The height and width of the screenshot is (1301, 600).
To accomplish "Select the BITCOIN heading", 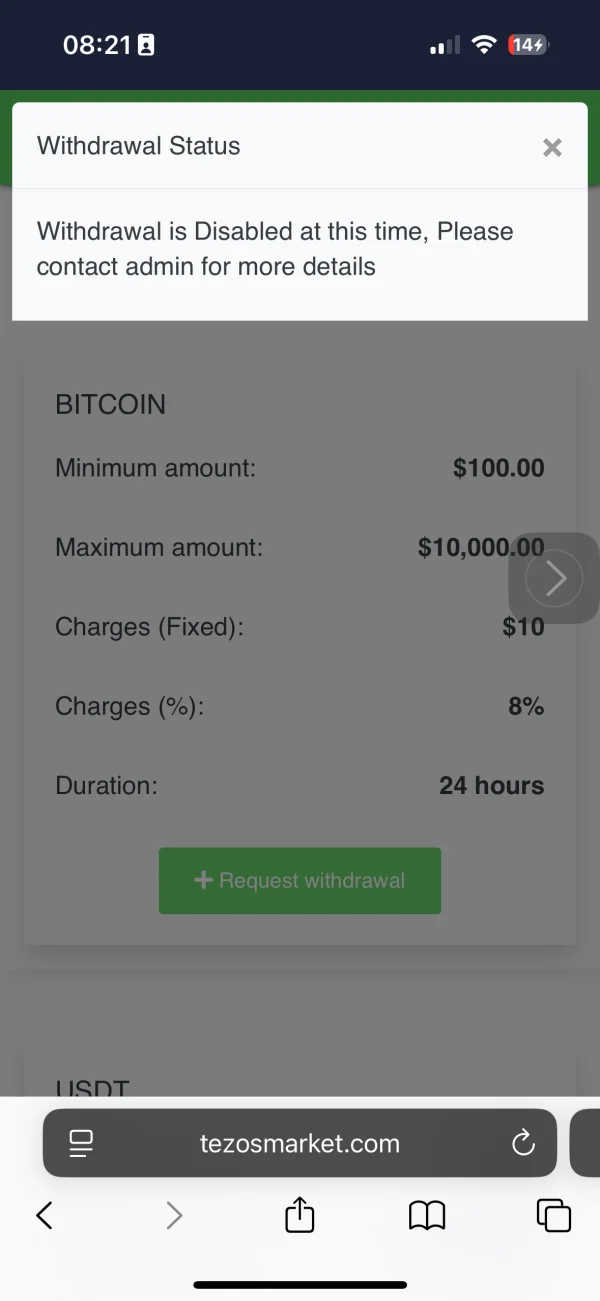I will pyautogui.click(x=111, y=405).
